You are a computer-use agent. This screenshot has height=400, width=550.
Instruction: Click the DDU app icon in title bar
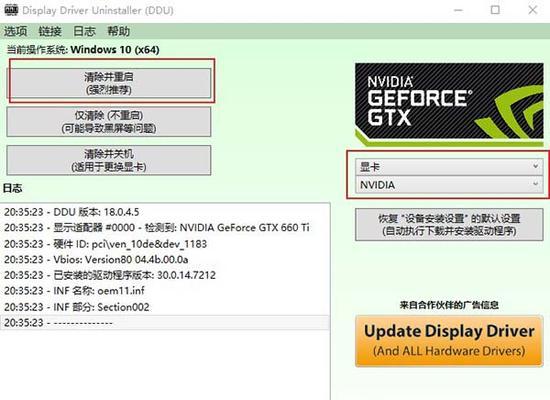click(x=11, y=10)
